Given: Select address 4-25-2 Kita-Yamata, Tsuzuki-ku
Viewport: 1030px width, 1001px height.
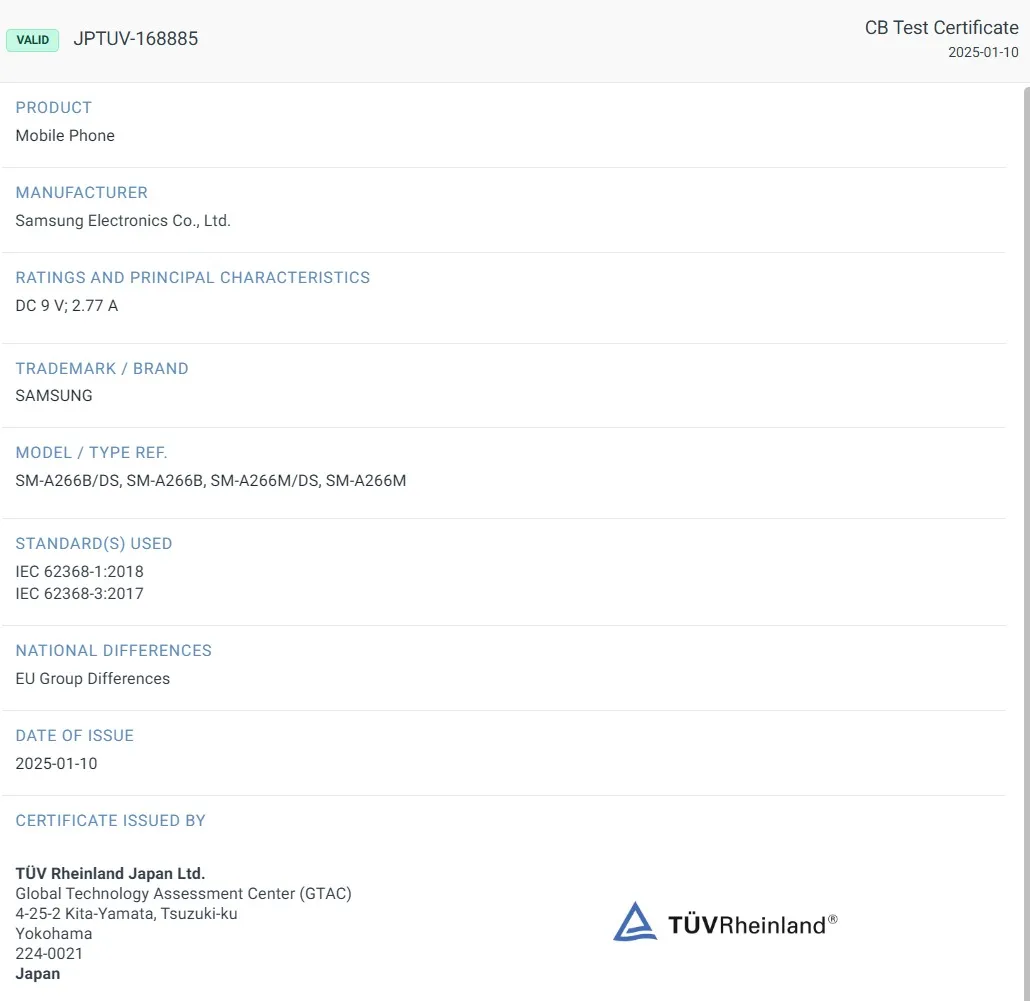Looking at the screenshot, I should click(126, 914).
